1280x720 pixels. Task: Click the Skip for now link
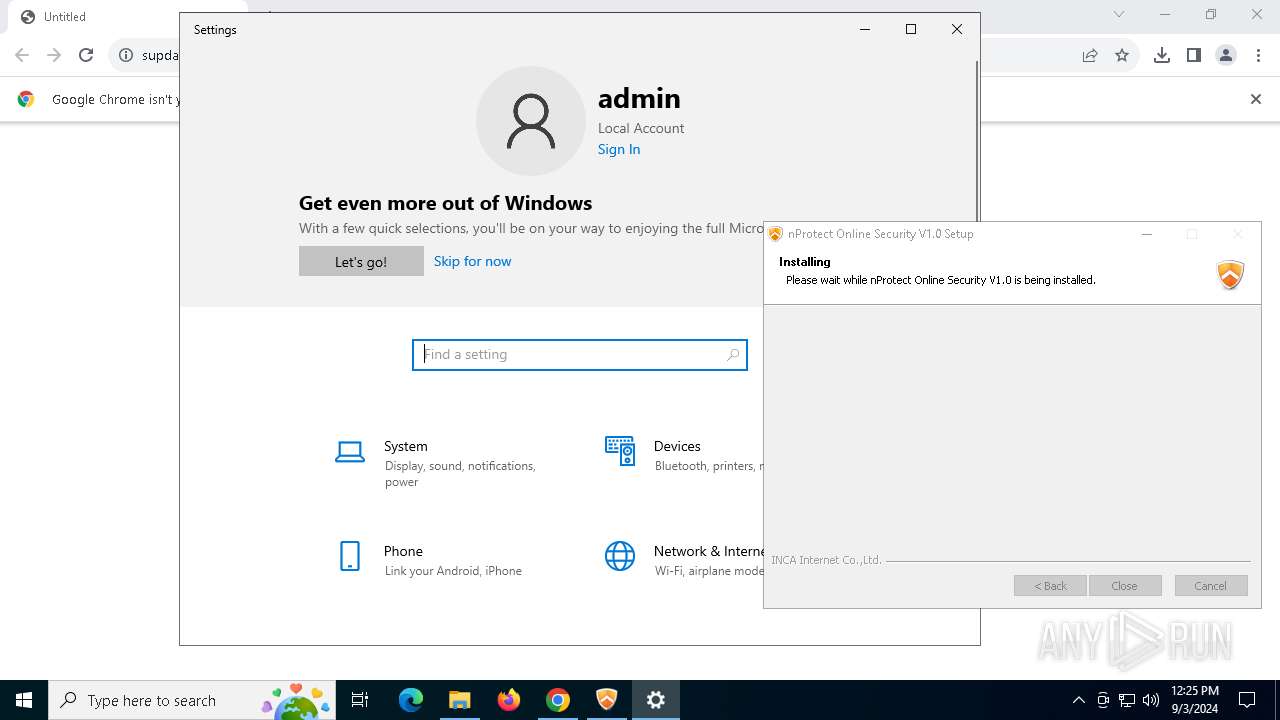[x=472, y=261]
